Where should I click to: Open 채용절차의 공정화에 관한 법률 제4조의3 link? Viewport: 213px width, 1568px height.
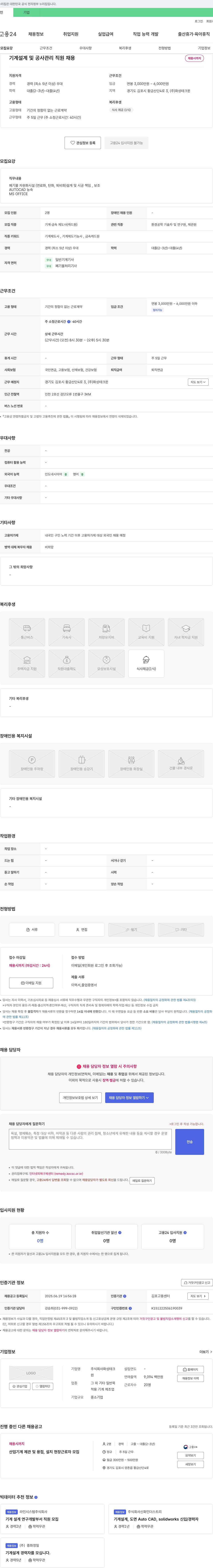pos(170,1000)
